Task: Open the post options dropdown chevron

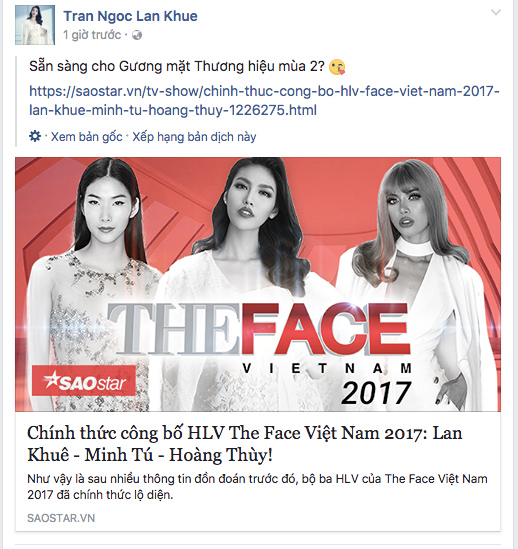Action: 496,13
